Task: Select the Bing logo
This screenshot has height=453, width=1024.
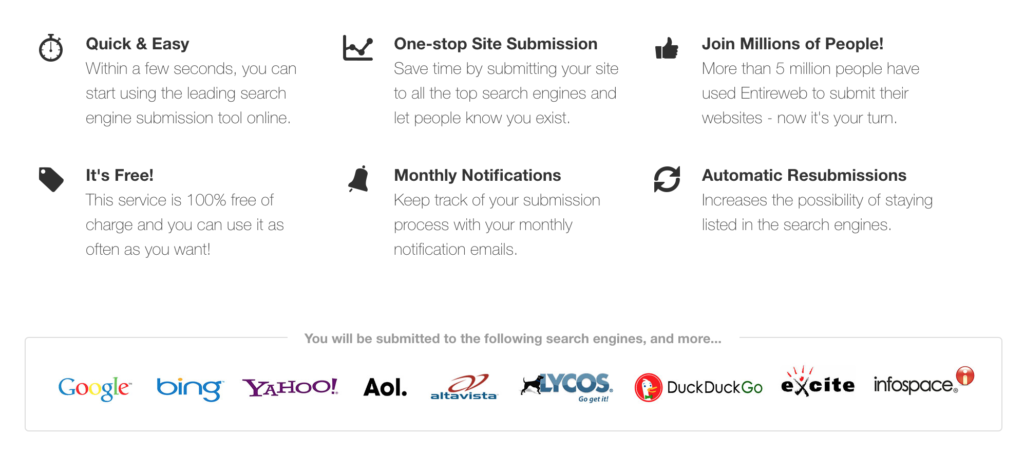Action: pyautogui.click(x=189, y=388)
